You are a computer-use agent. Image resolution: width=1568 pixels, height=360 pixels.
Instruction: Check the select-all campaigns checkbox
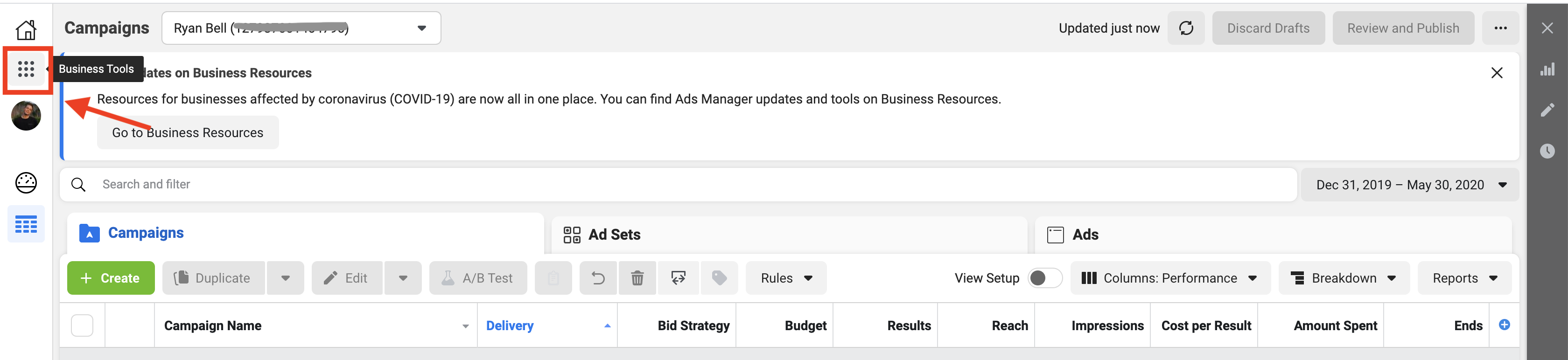coord(82,325)
